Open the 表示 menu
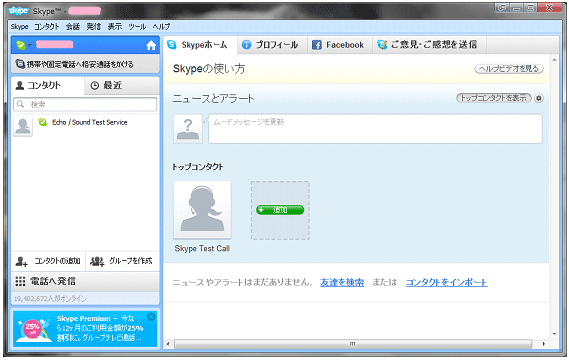 [115, 26]
